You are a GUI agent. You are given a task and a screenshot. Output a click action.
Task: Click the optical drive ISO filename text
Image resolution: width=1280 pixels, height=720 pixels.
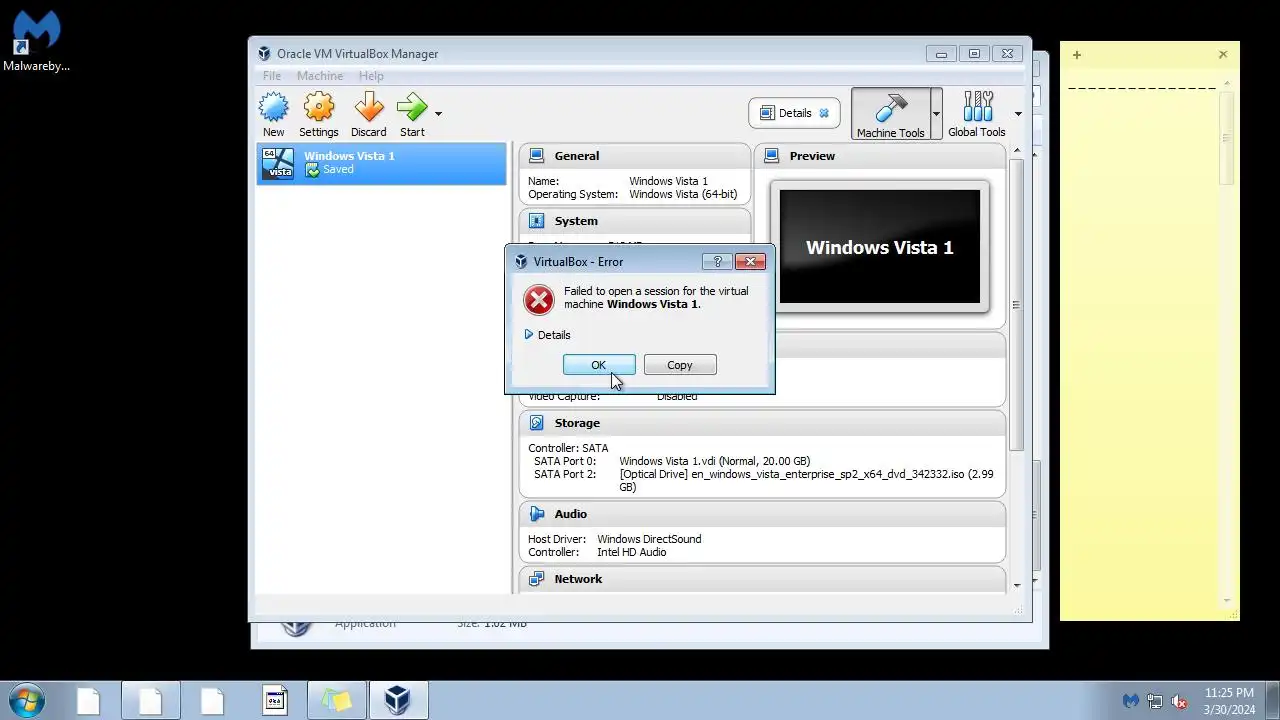click(x=806, y=481)
